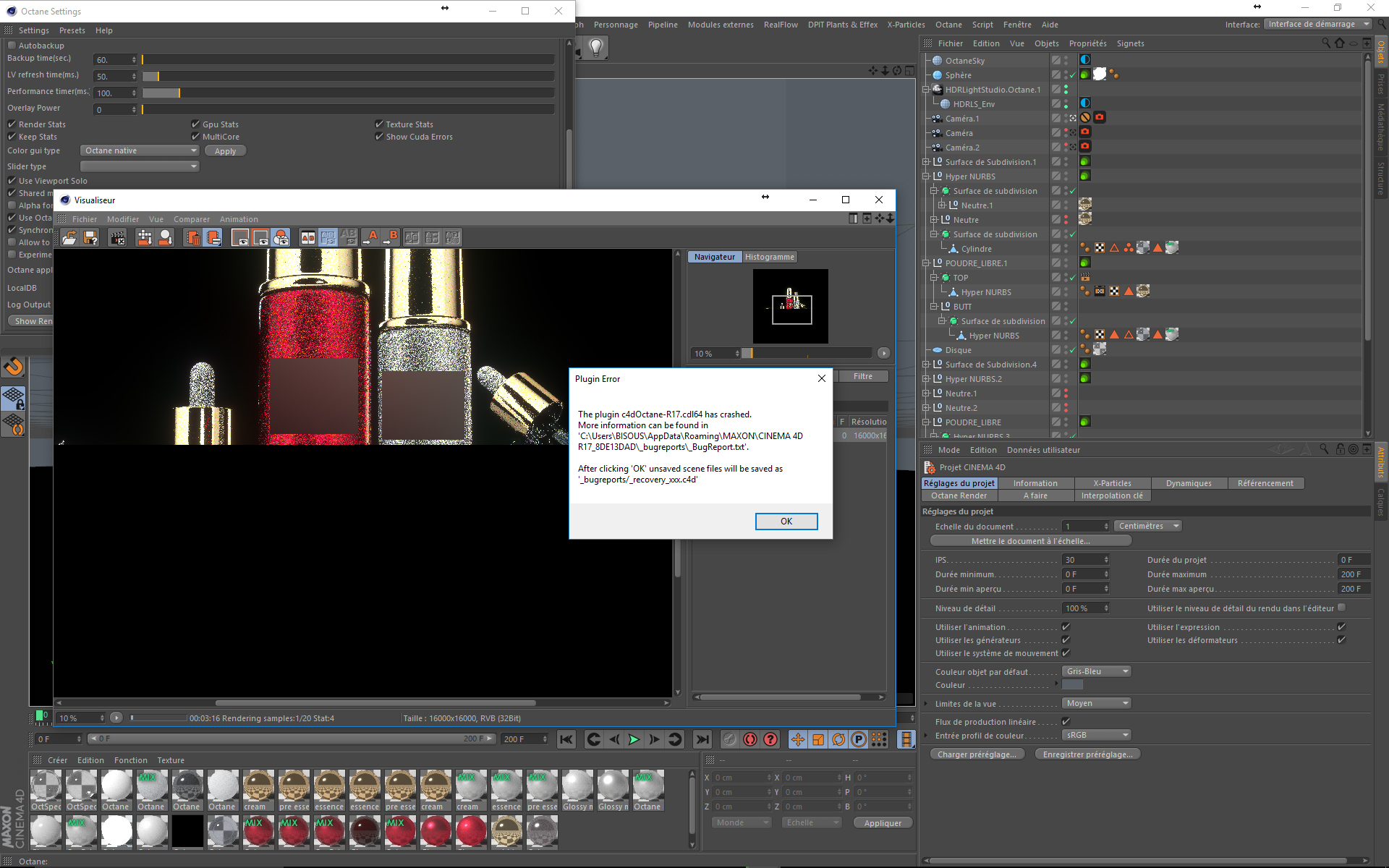
Task: Click the go to end of animation button
Action: 702,739
